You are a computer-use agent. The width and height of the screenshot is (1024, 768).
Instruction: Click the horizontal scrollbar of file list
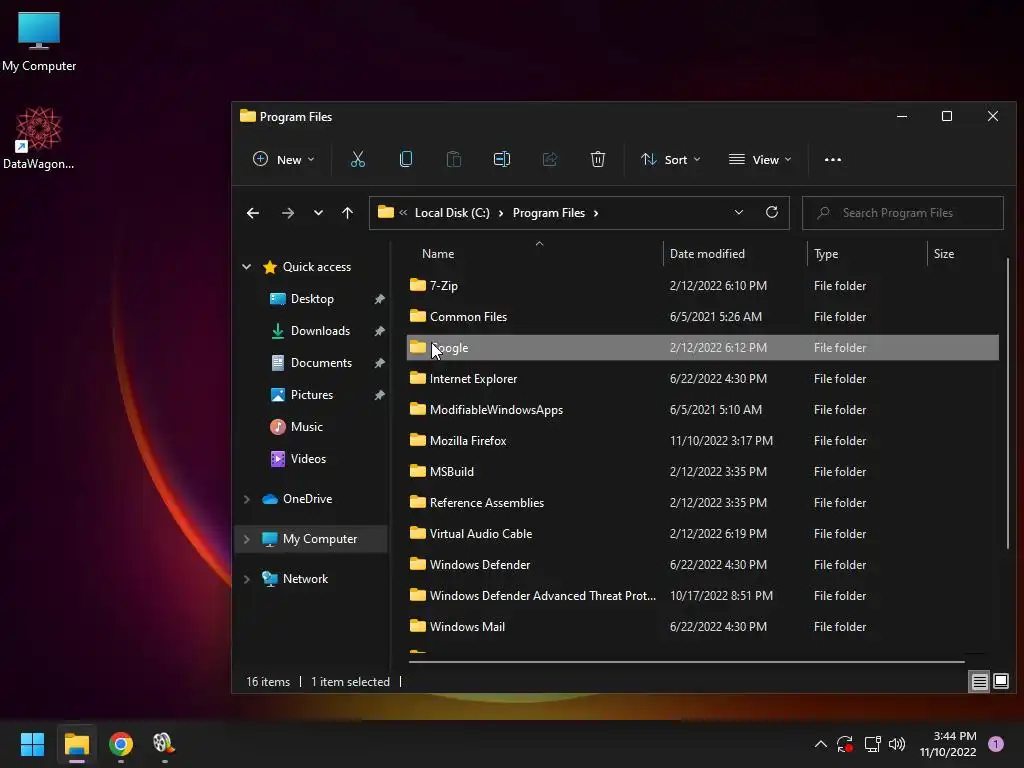(x=686, y=662)
